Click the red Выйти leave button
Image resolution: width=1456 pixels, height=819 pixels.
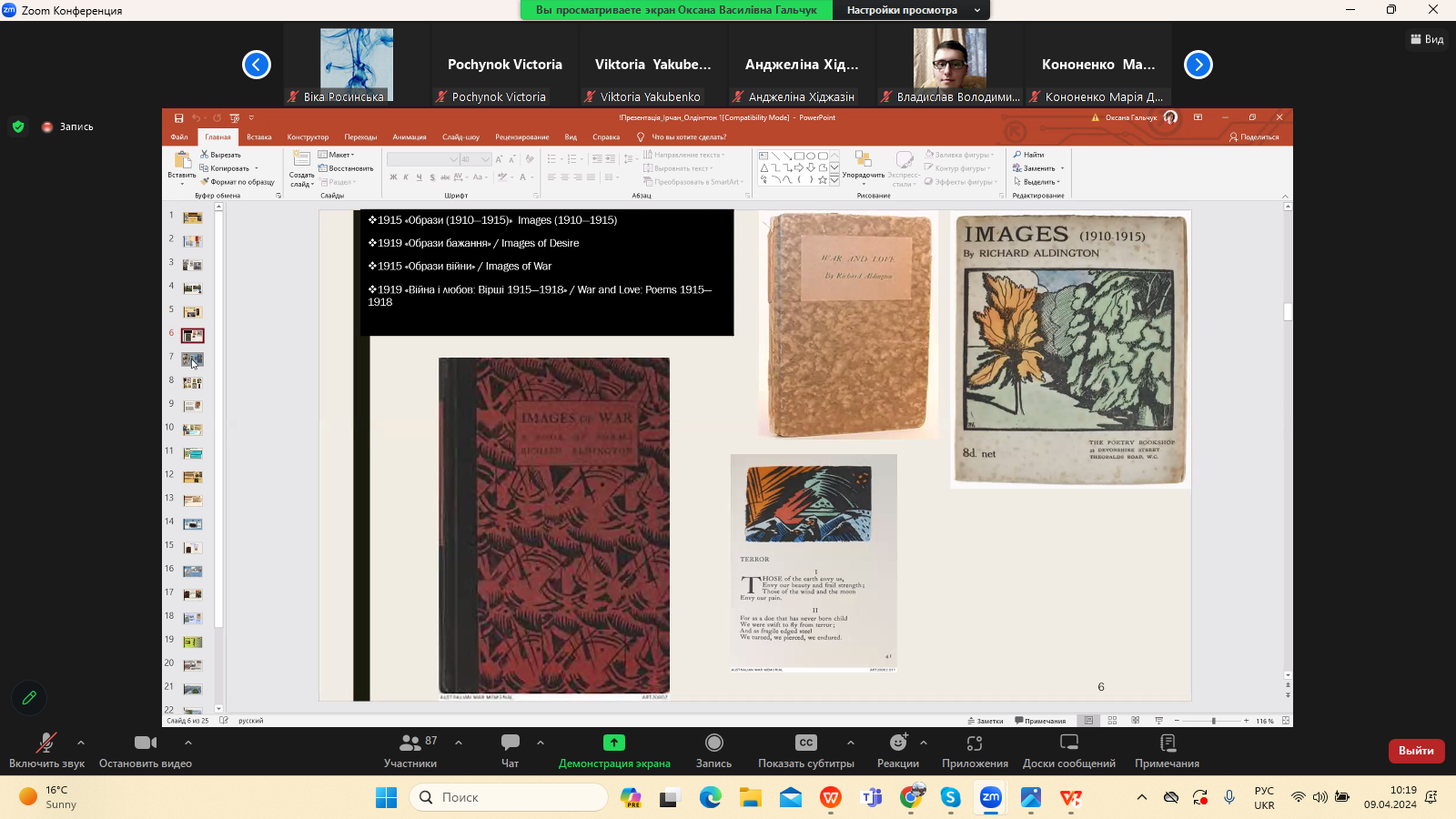(1416, 751)
